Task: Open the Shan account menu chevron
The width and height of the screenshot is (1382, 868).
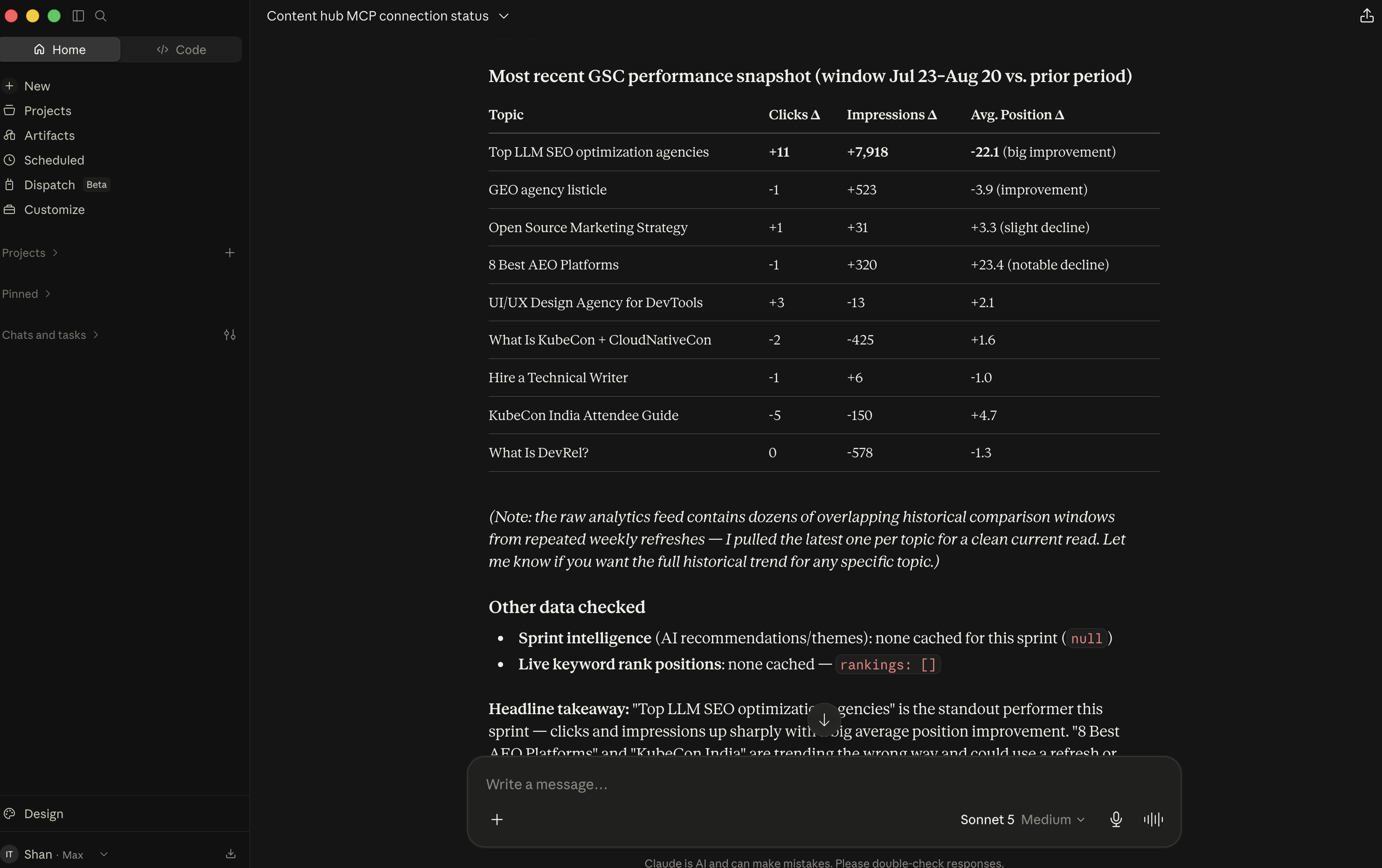Action: coord(104,854)
